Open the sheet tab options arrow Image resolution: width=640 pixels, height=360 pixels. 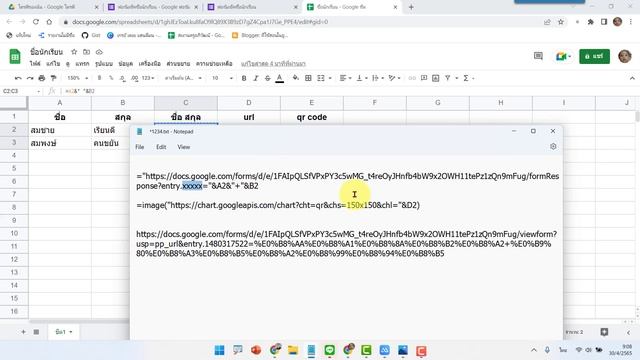click(71, 332)
